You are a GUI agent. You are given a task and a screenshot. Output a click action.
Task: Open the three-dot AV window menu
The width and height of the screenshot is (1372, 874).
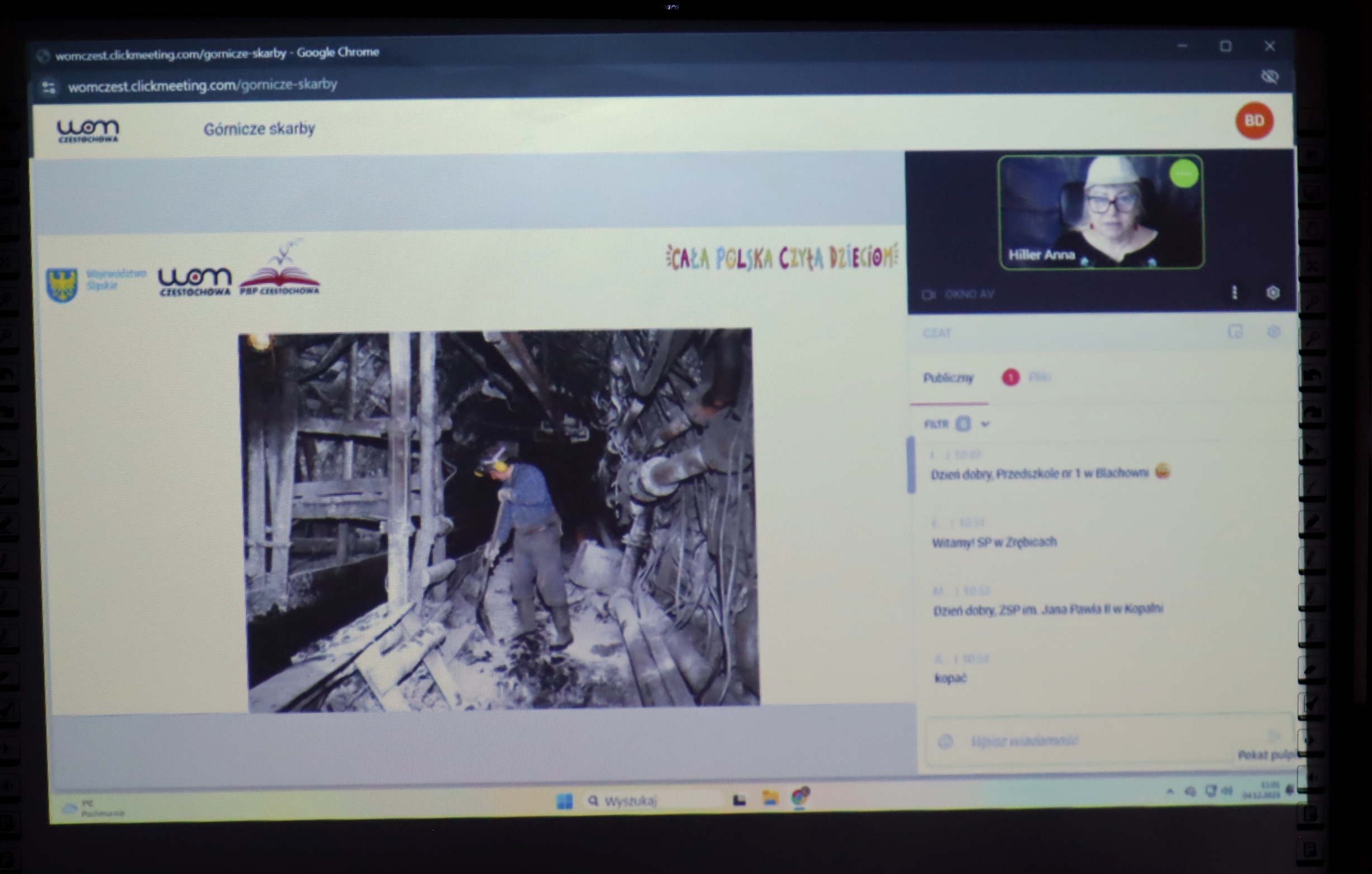[x=1234, y=292]
